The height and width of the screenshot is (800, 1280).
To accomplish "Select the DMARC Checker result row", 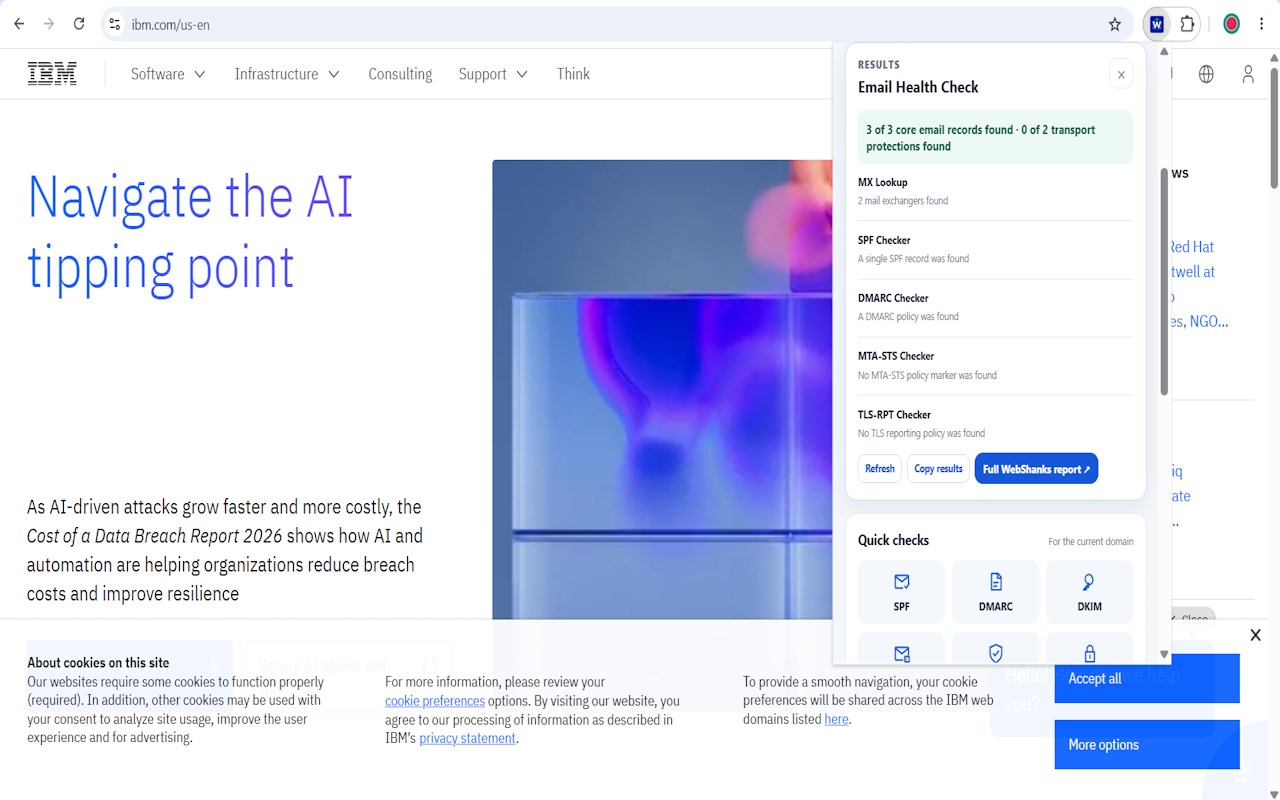I will [995, 307].
